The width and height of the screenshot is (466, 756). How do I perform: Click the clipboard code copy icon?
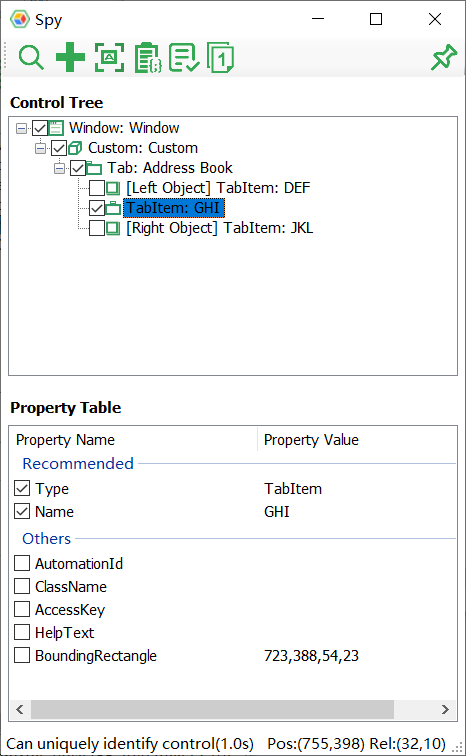click(x=147, y=58)
